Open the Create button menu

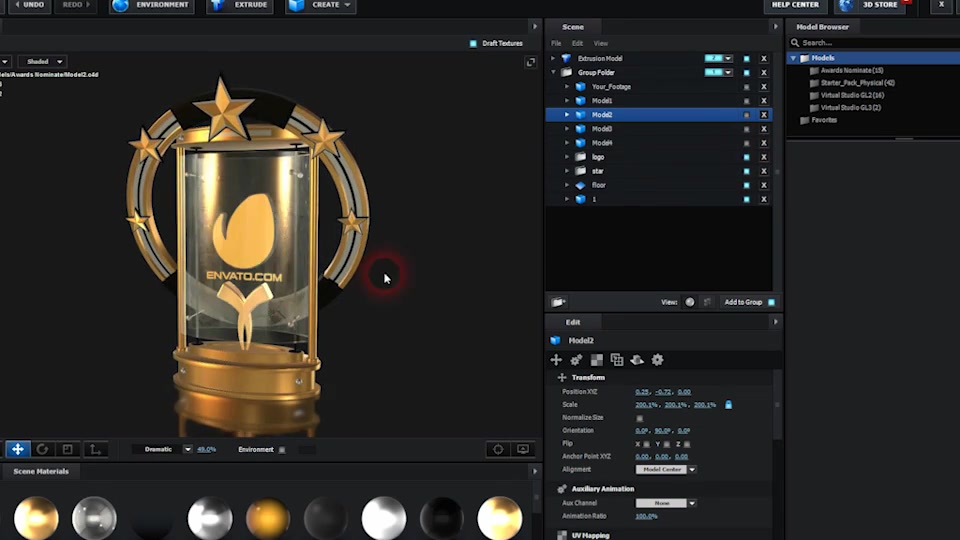tap(320, 6)
